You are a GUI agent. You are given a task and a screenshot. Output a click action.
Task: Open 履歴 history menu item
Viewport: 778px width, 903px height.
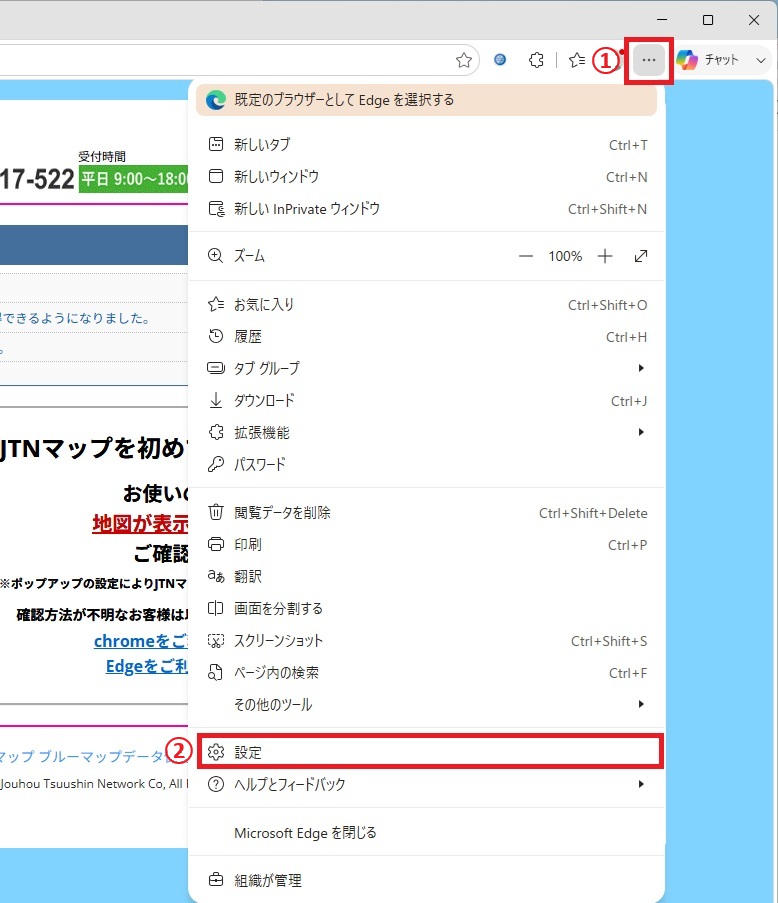click(x=427, y=337)
